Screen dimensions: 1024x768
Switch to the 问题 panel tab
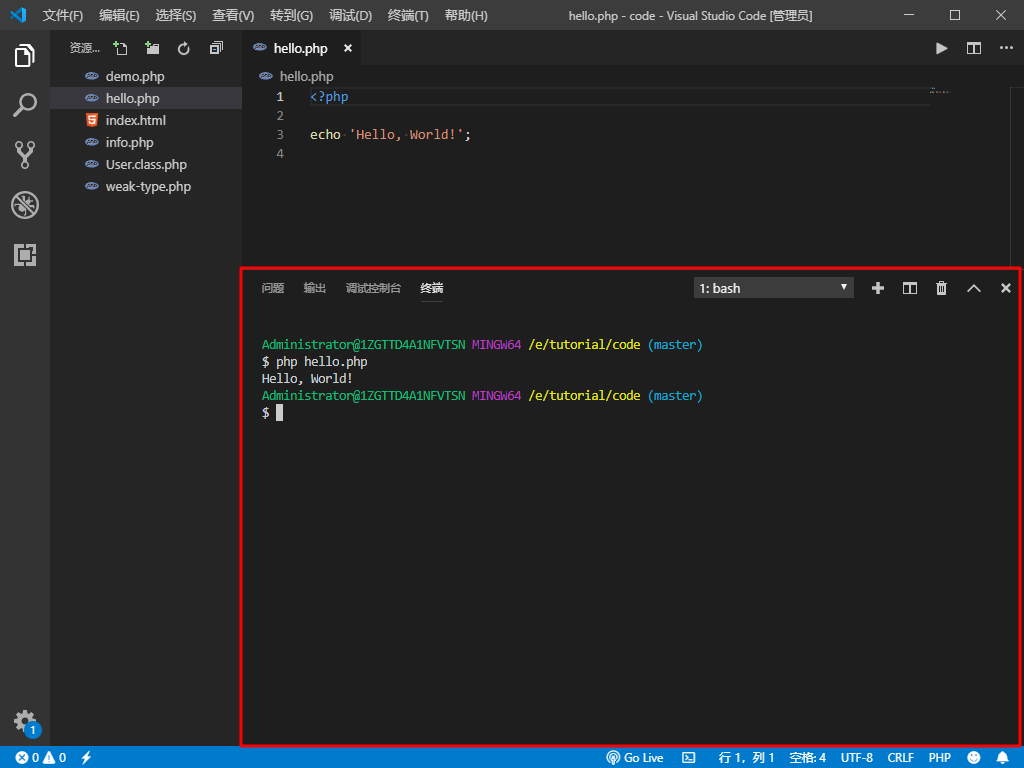pyautogui.click(x=273, y=288)
